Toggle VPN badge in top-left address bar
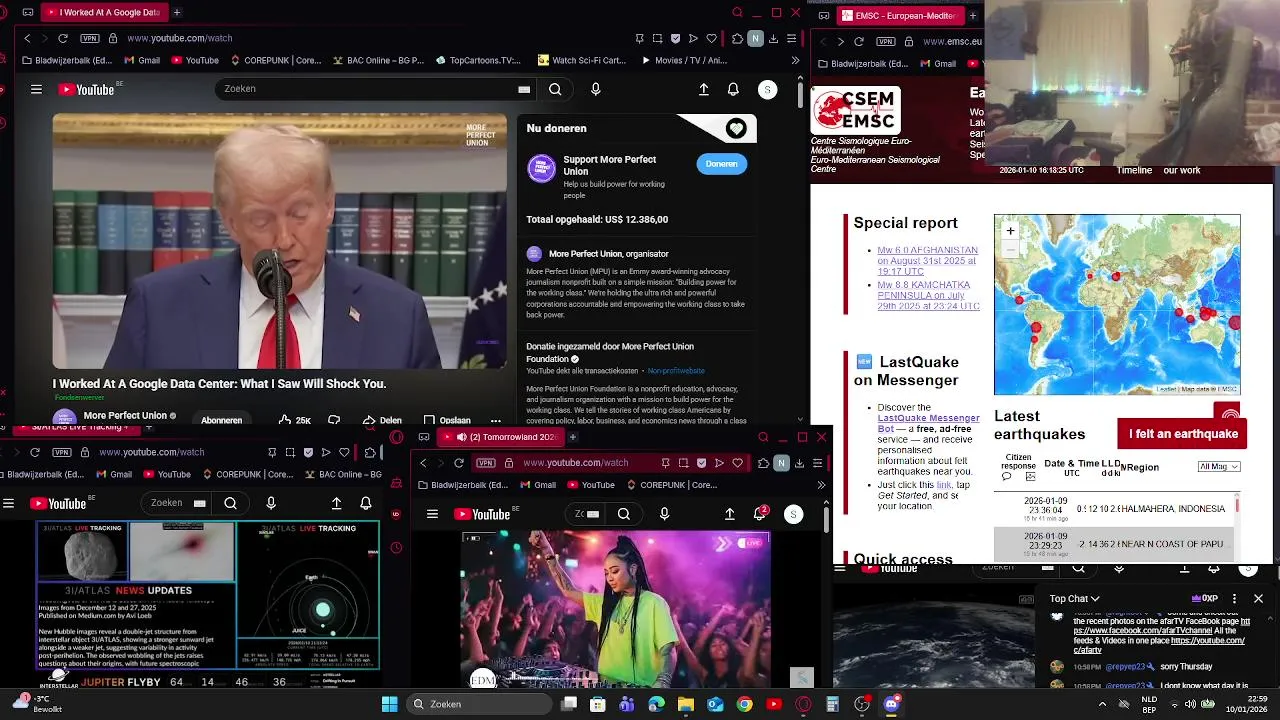This screenshot has height=720, width=1280. (x=90, y=38)
